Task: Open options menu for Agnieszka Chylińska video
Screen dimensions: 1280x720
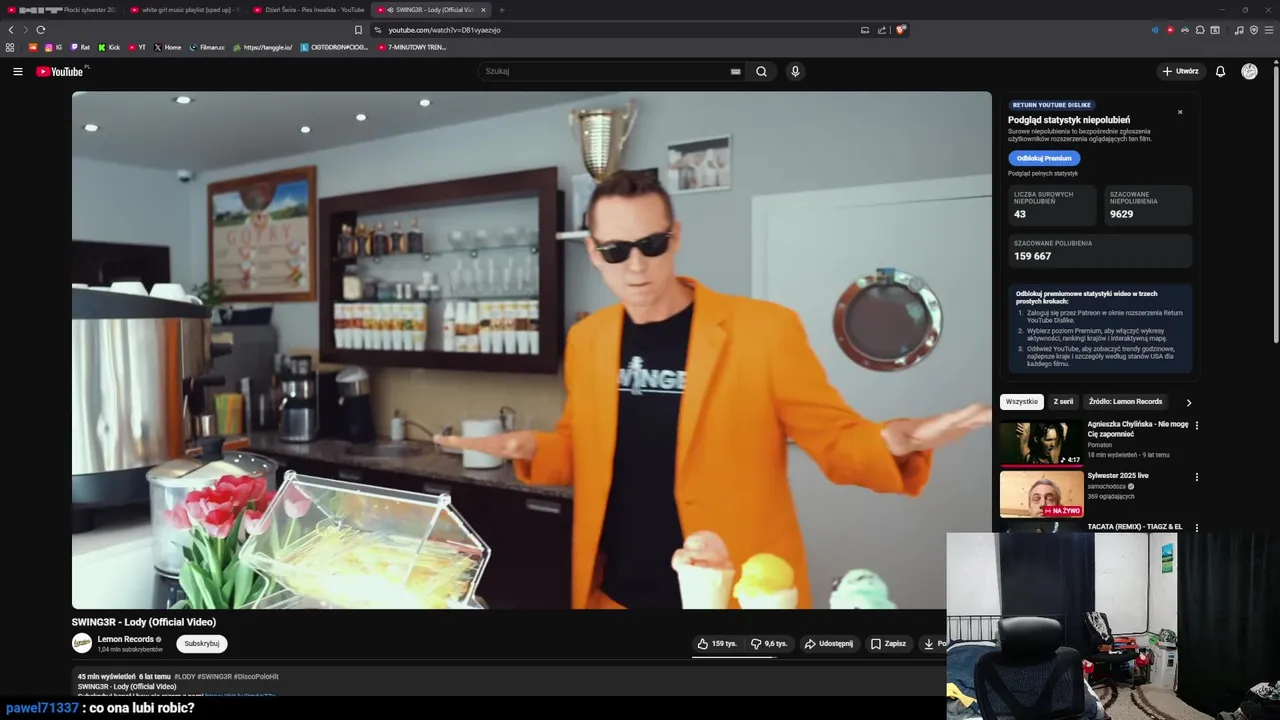Action: [1197, 425]
